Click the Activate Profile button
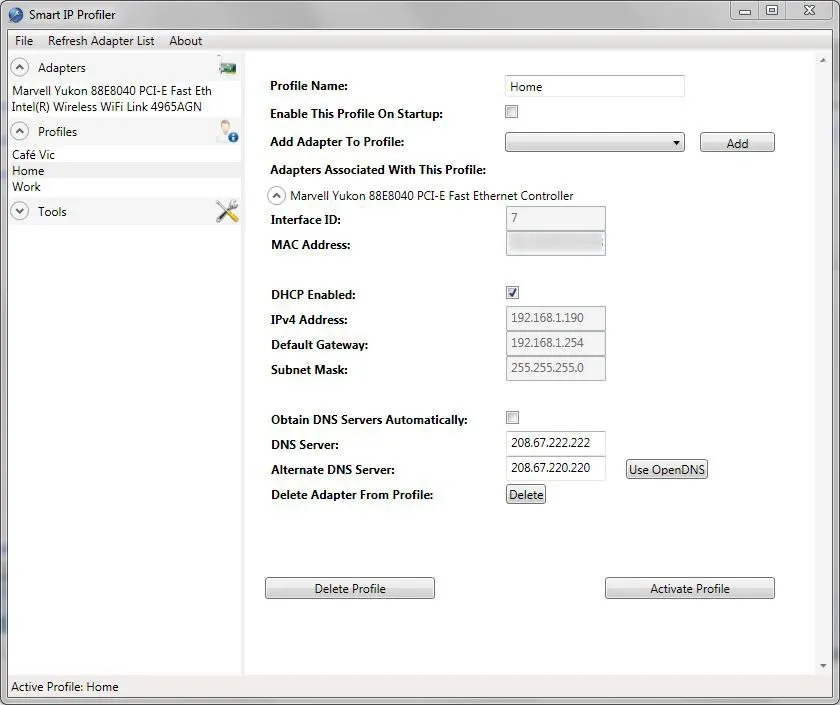Screen dimensions: 840x705 click(x=689, y=588)
